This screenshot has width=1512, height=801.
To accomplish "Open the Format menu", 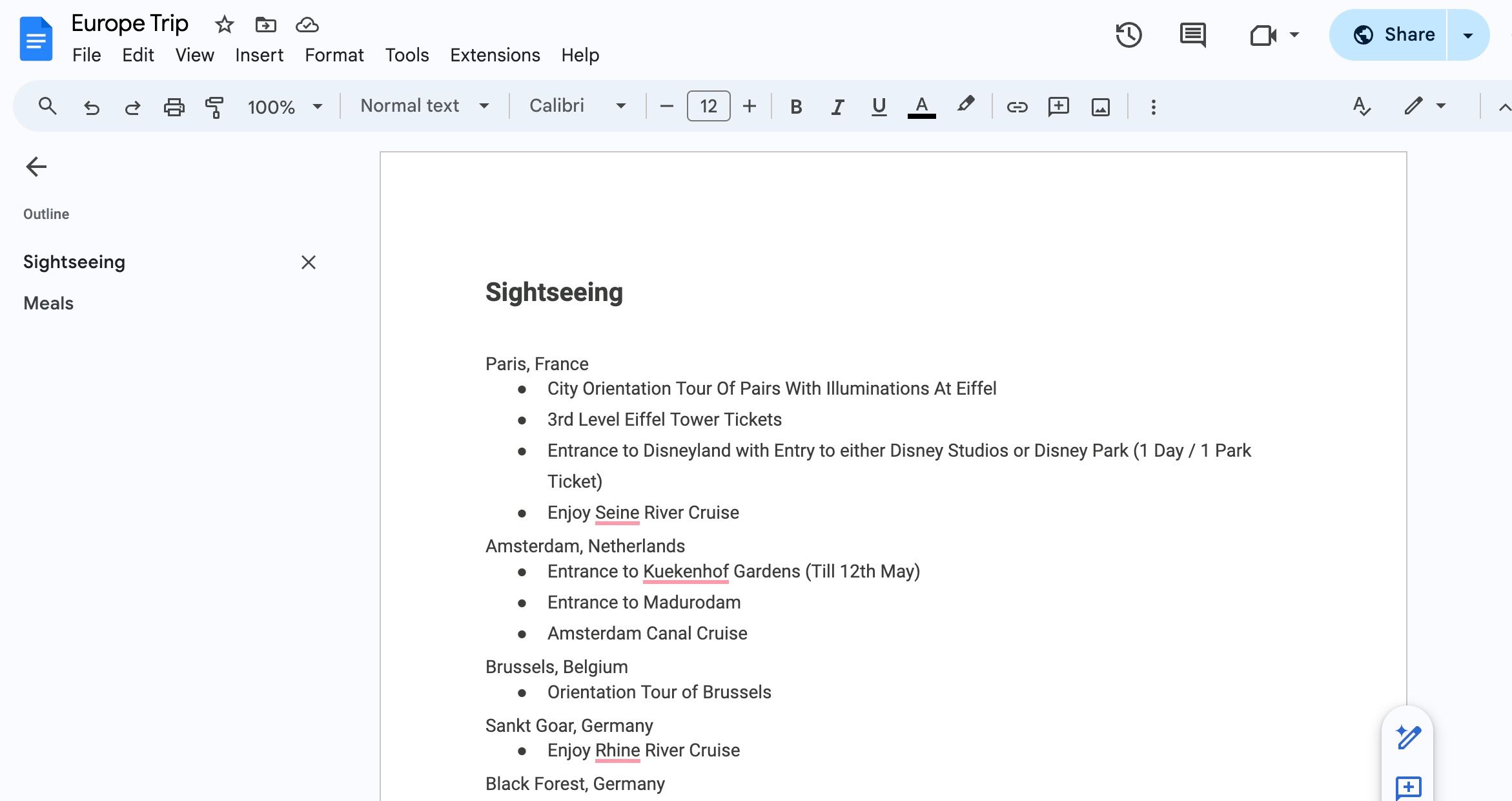I will pos(334,54).
